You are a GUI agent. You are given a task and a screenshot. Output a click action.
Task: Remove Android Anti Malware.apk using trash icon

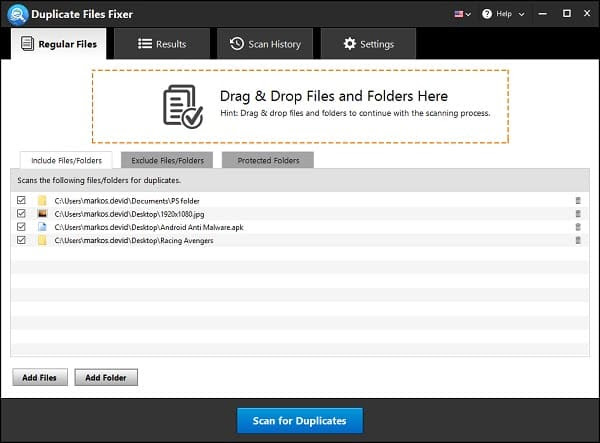pos(578,227)
